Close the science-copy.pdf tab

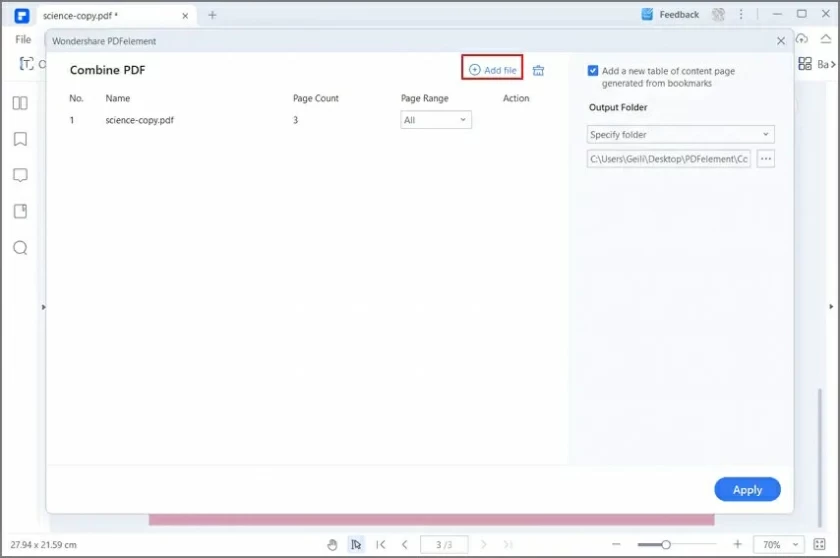pos(185,16)
